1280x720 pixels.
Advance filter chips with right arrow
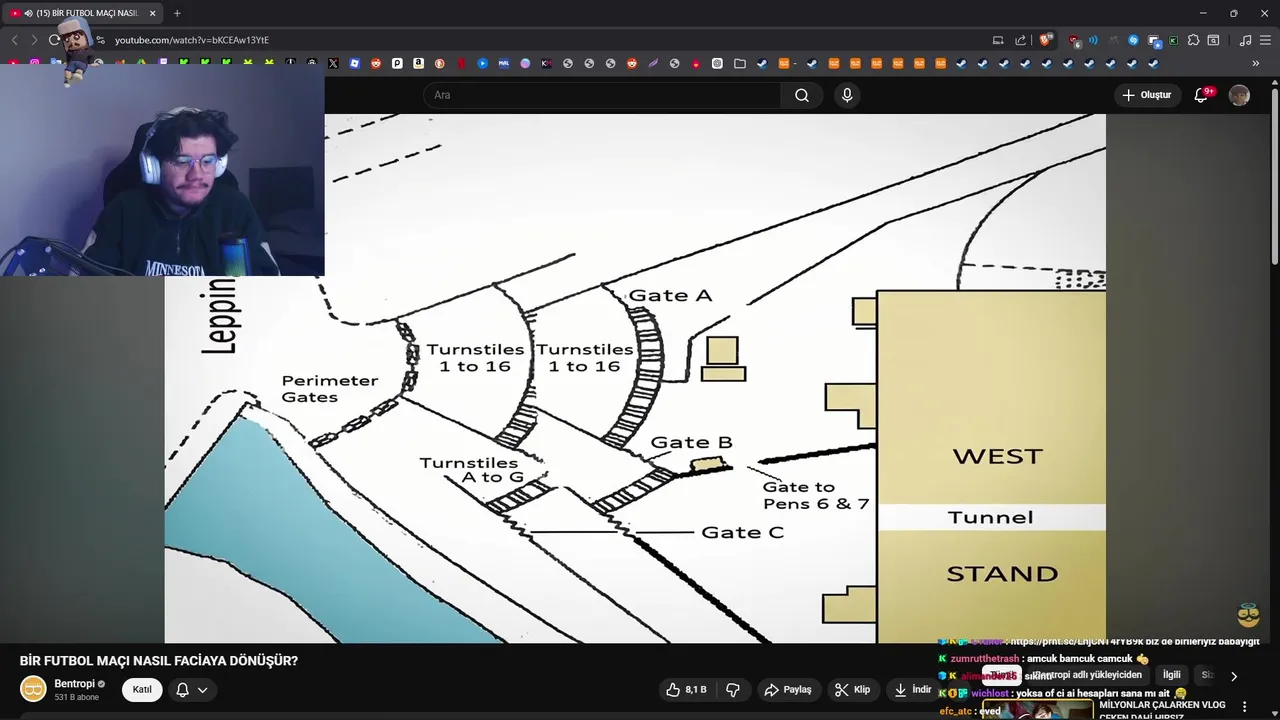[1233, 676]
